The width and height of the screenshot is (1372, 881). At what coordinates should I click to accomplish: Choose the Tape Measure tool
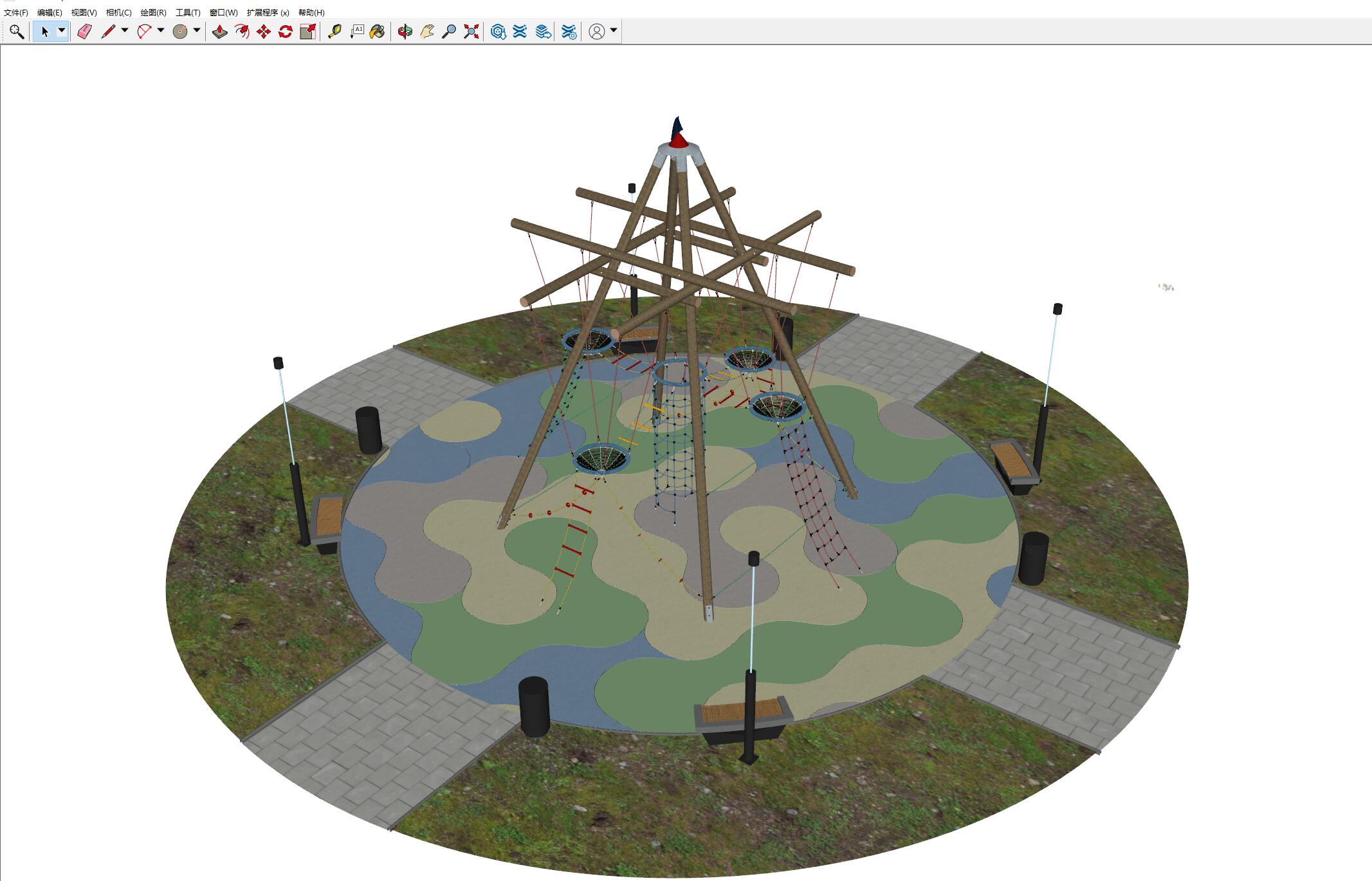coord(334,32)
